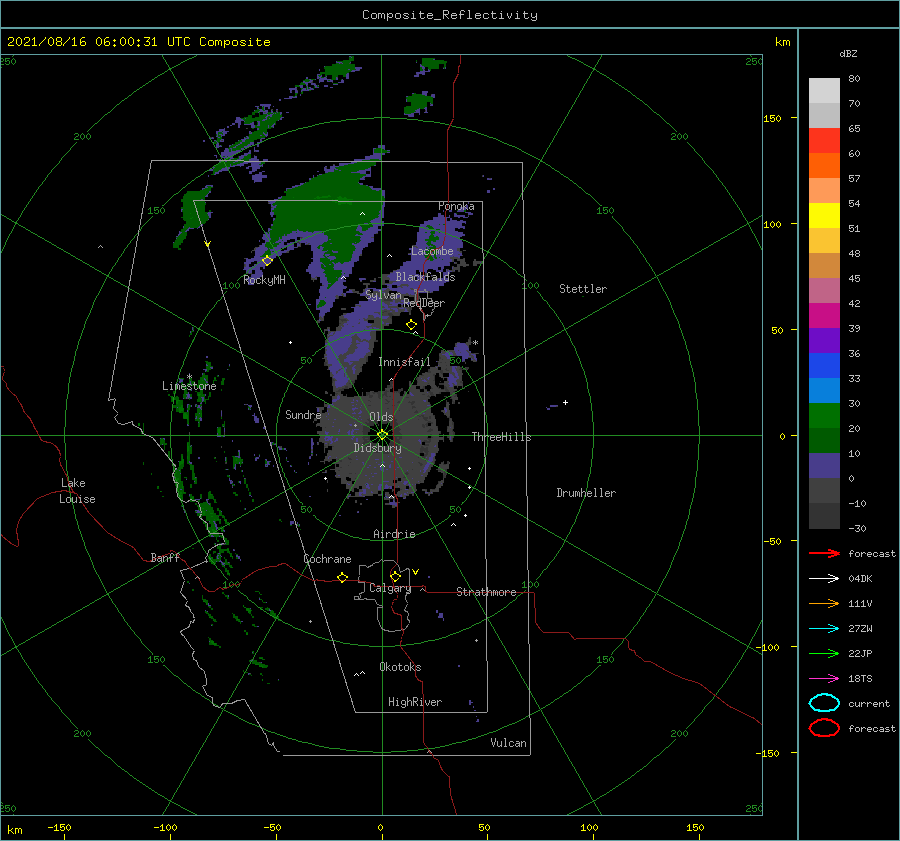This screenshot has height=841, width=900.
Task: Click the HighRiver town label
Action: coord(415,702)
